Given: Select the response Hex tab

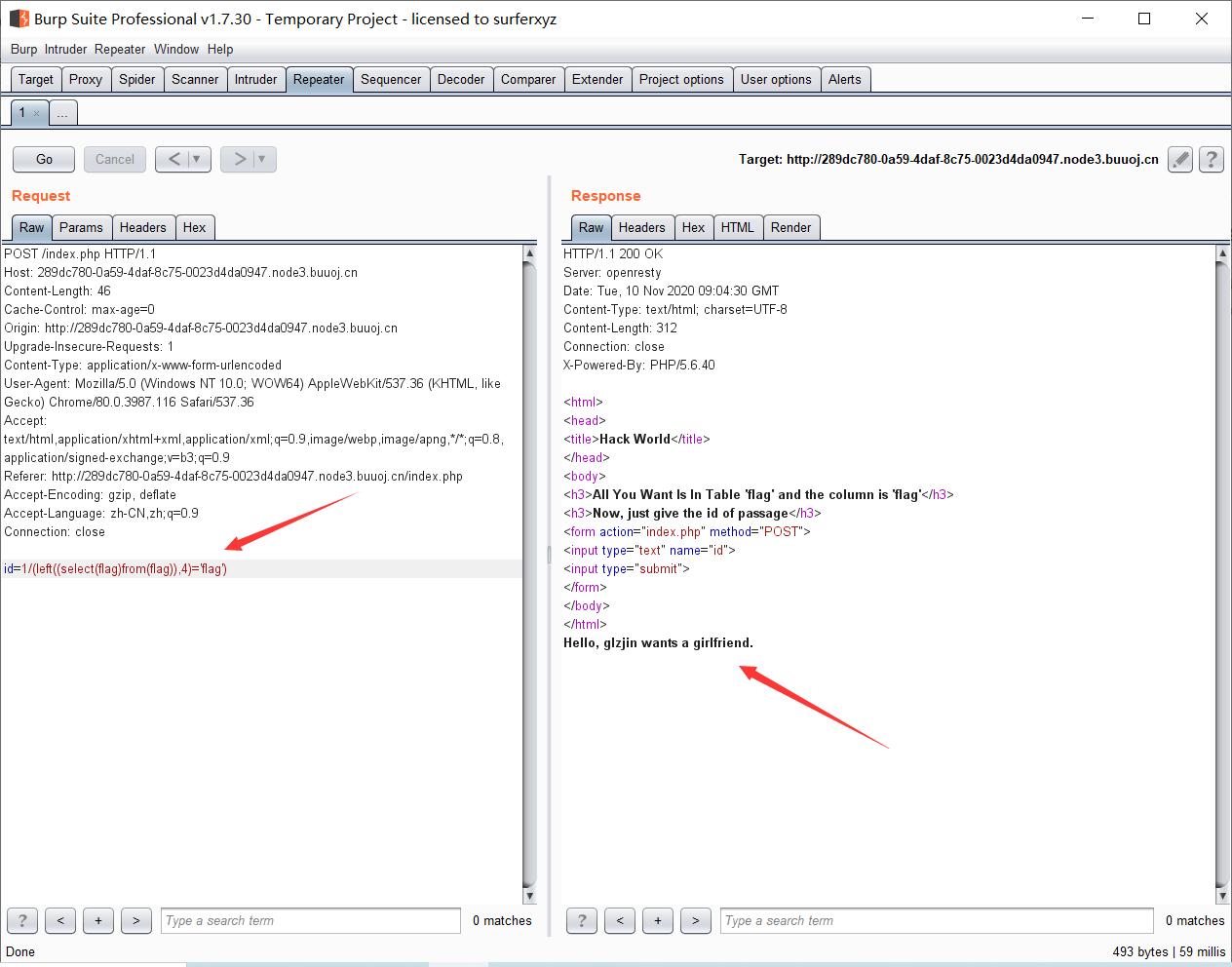Looking at the screenshot, I should 694,227.
